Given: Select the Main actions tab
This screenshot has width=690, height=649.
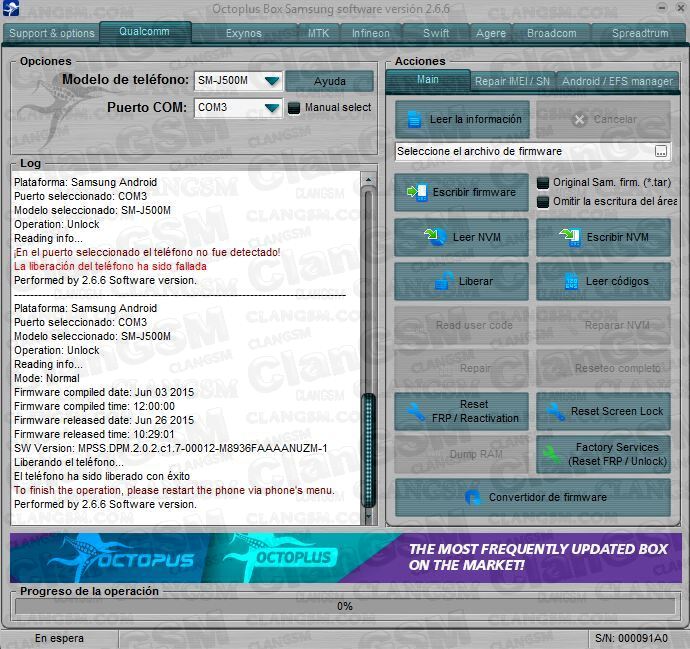Looking at the screenshot, I should 428,80.
